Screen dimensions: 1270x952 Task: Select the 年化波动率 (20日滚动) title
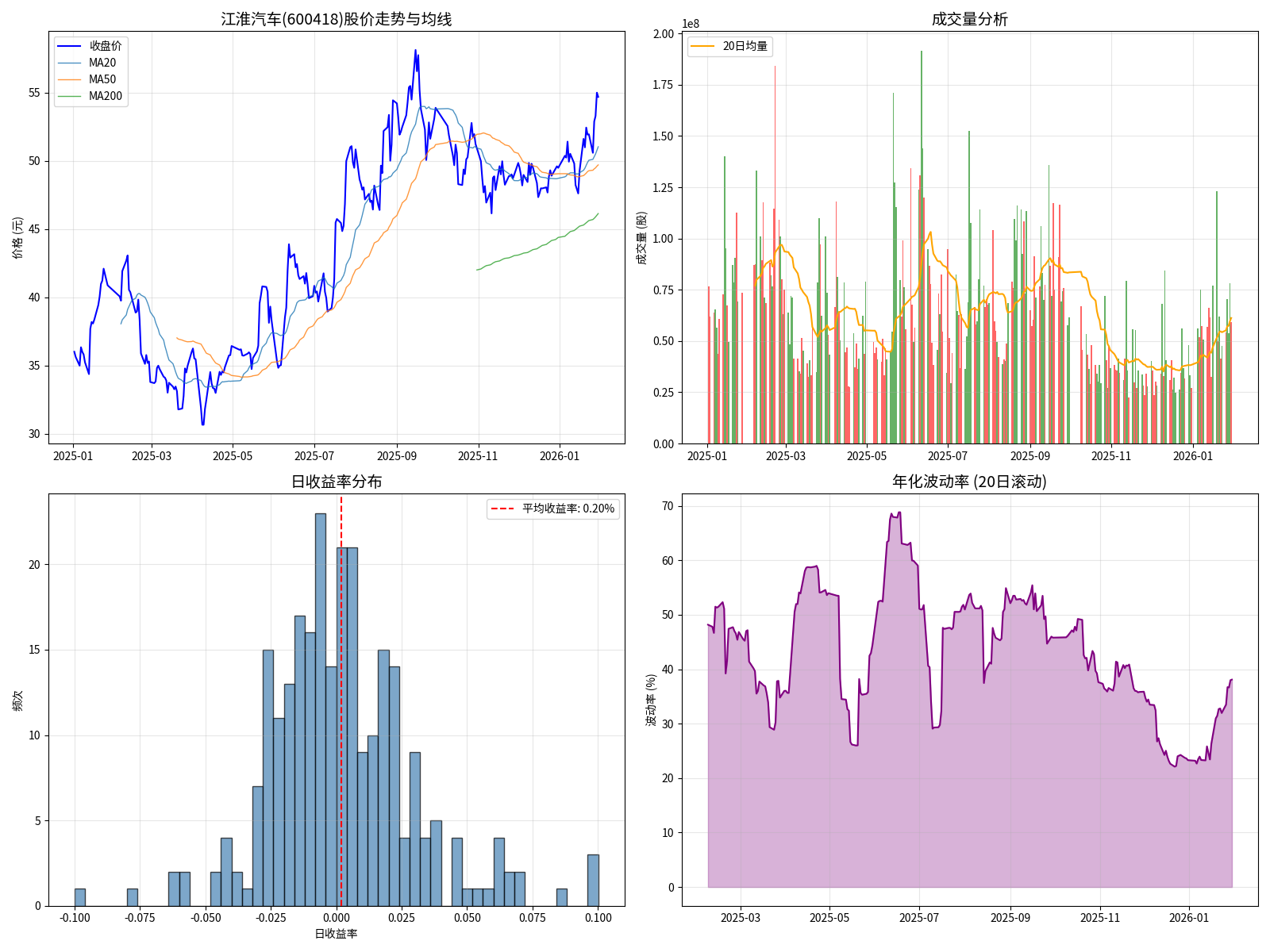tap(969, 482)
